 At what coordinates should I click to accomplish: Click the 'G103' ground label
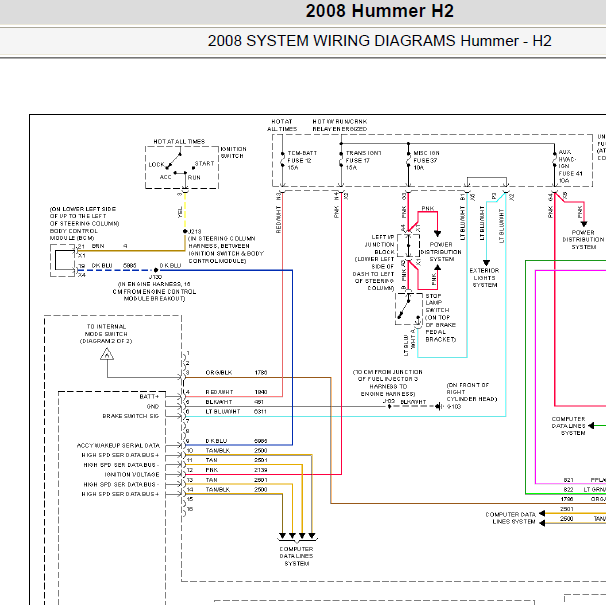click(x=454, y=407)
